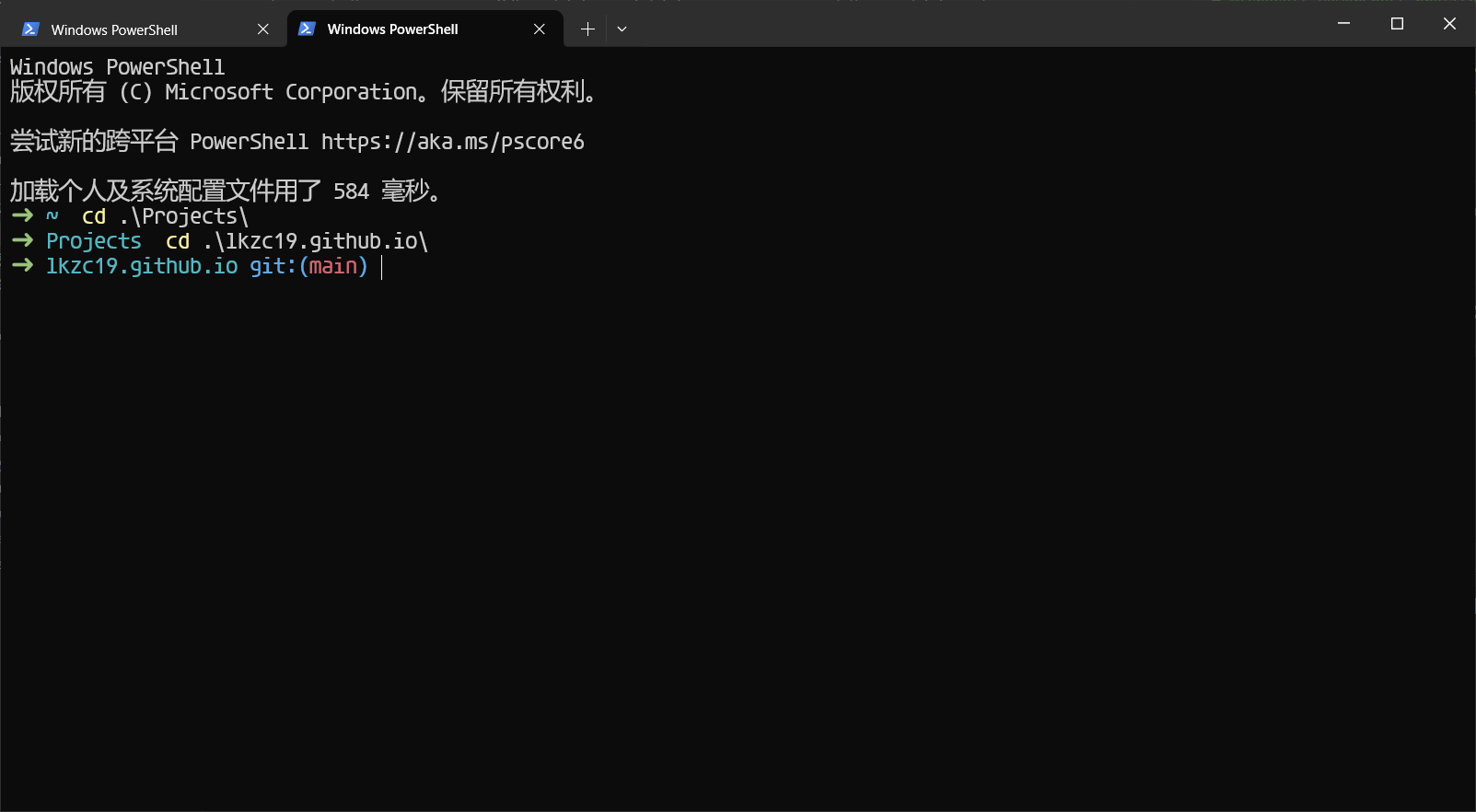Click the 'Windows PowerShell' header line
The width and height of the screenshot is (1476, 812).
click(117, 67)
